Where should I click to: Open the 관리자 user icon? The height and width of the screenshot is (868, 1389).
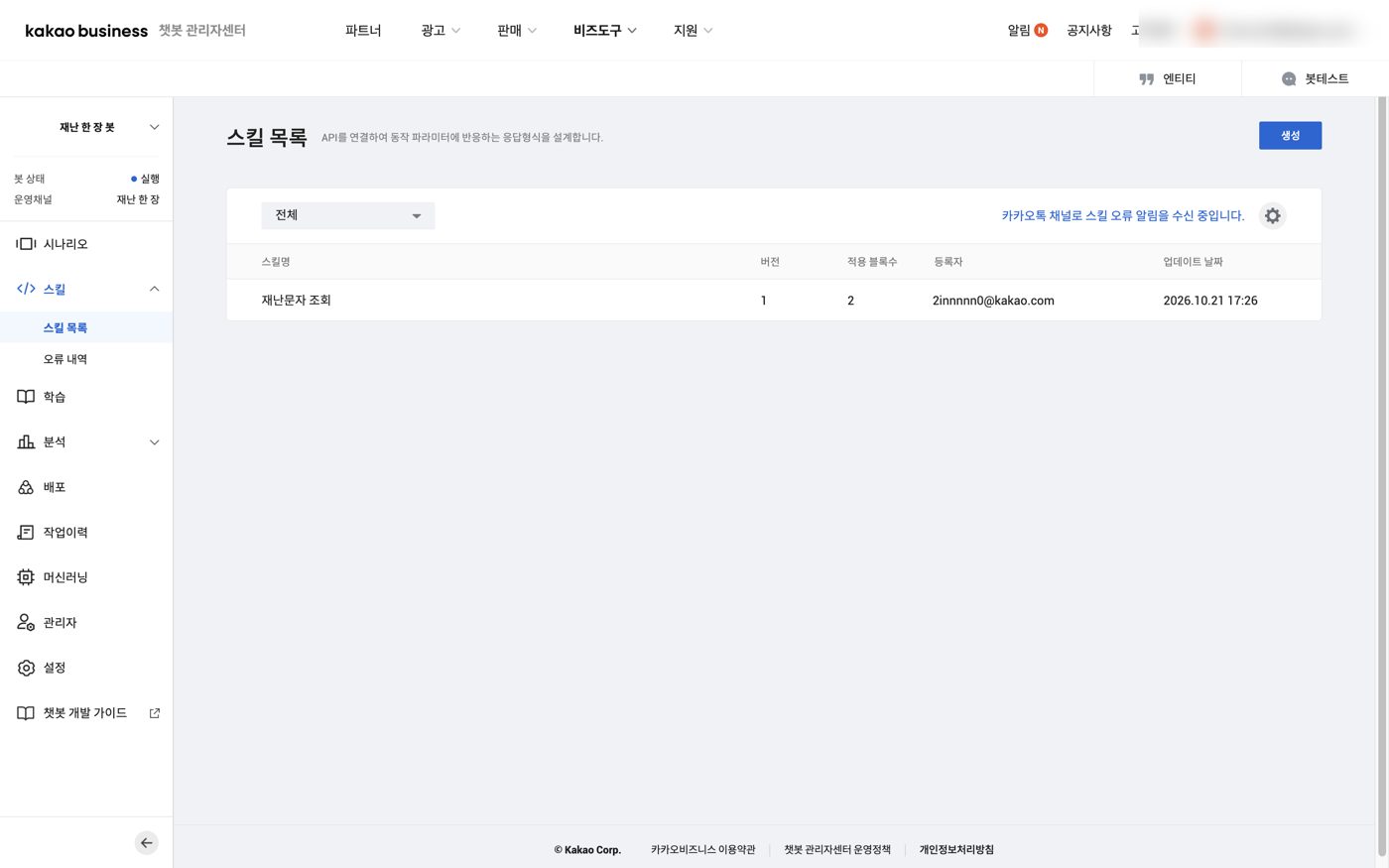(x=26, y=623)
